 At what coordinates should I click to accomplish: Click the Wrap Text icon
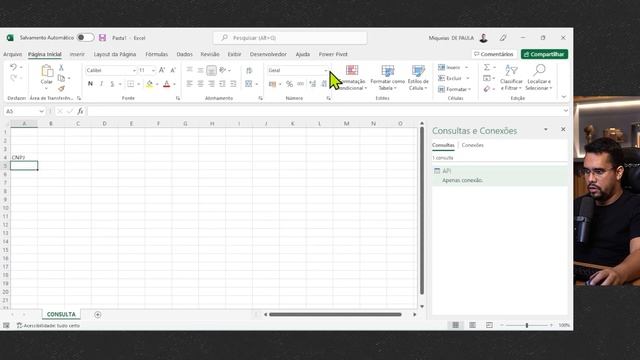tap(249, 70)
